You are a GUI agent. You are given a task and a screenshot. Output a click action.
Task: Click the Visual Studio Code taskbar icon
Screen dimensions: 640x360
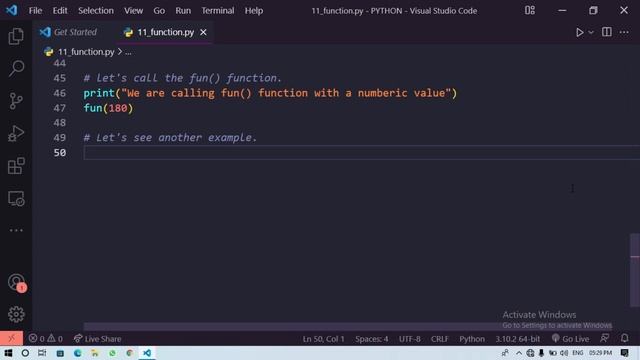coord(147,353)
